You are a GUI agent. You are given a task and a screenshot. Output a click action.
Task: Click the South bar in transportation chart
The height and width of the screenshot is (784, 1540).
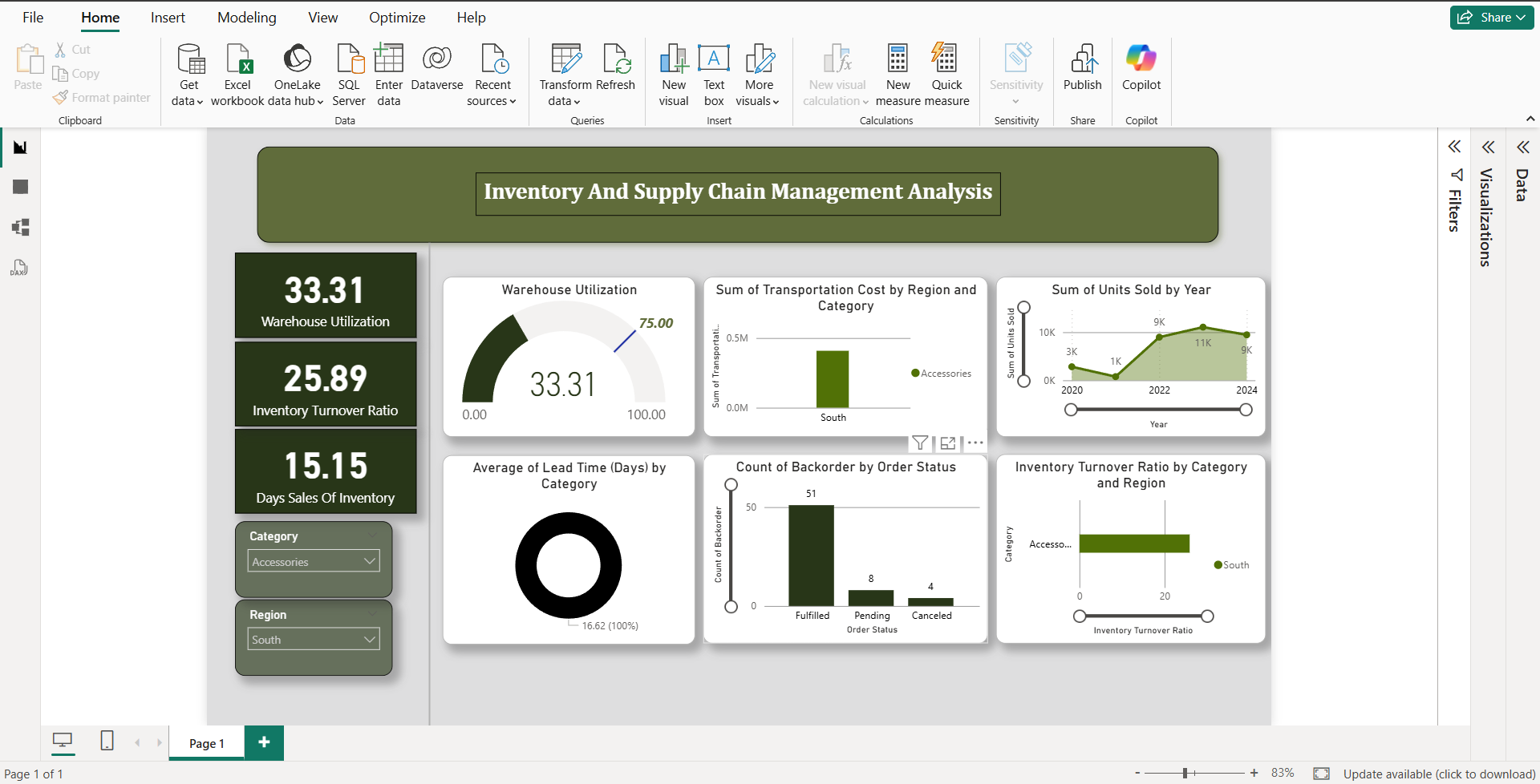833,379
